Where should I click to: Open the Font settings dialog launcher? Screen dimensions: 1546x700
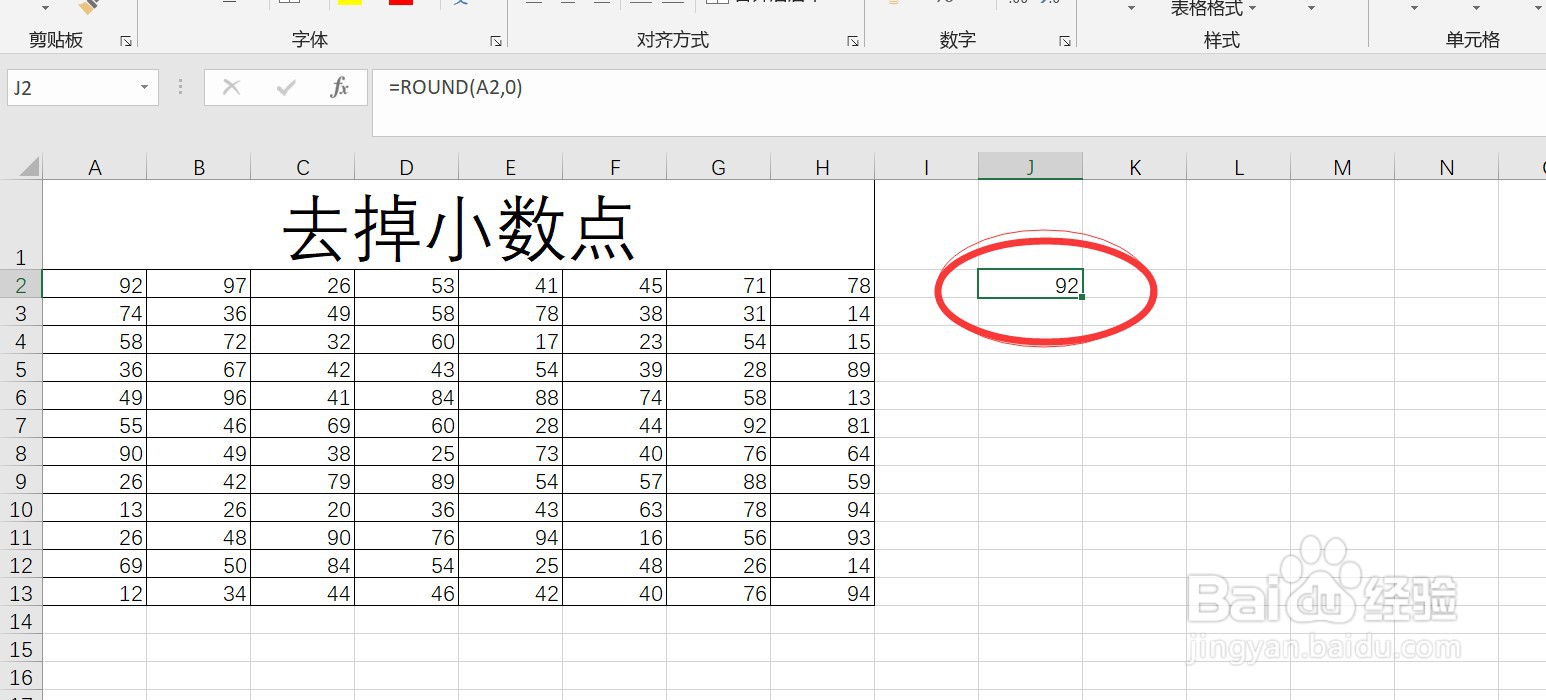[495, 40]
